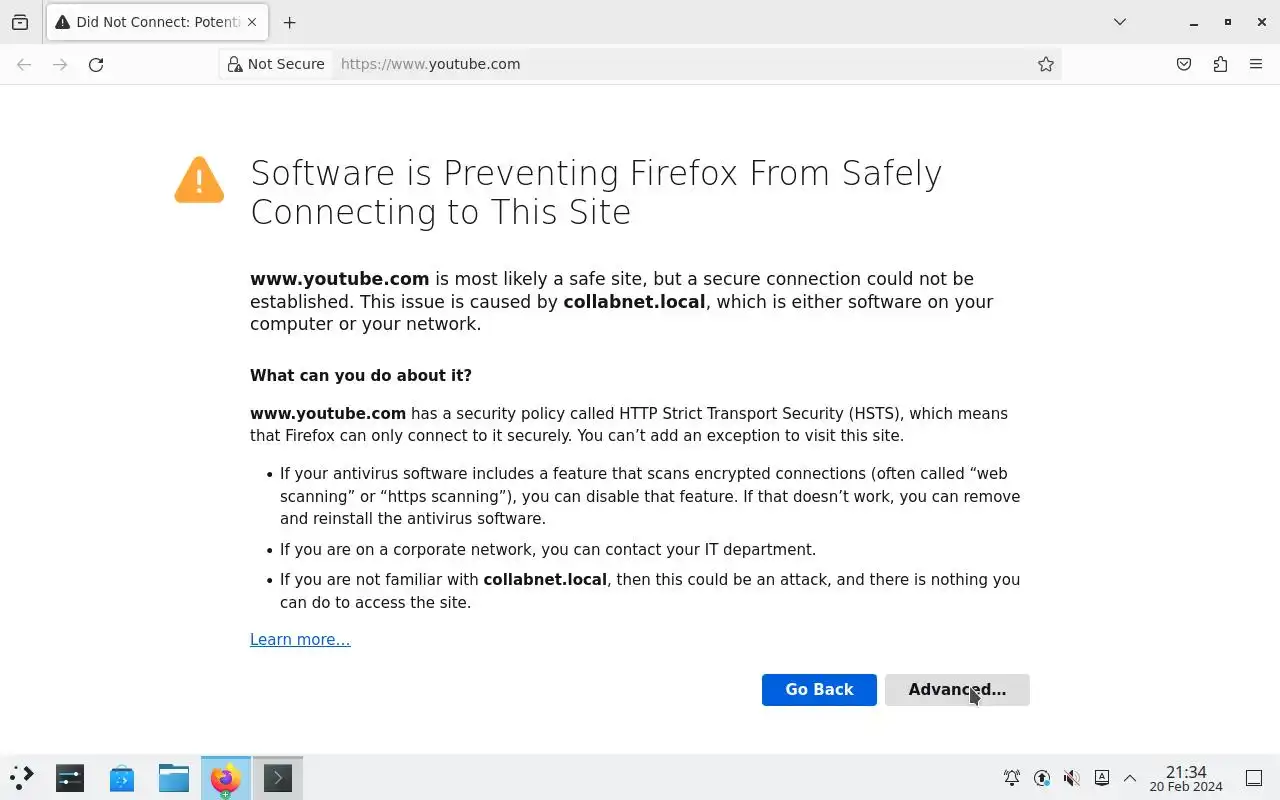Click the reload page icon

[x=96, y=64]
